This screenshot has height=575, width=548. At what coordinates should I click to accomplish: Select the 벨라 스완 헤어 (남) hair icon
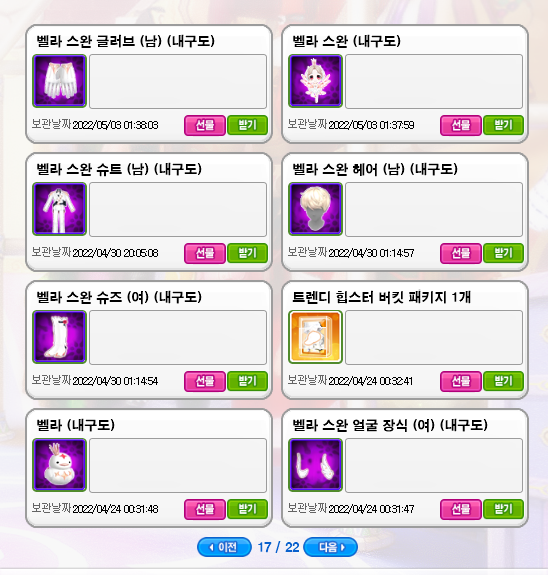click(x=315, y=209)
